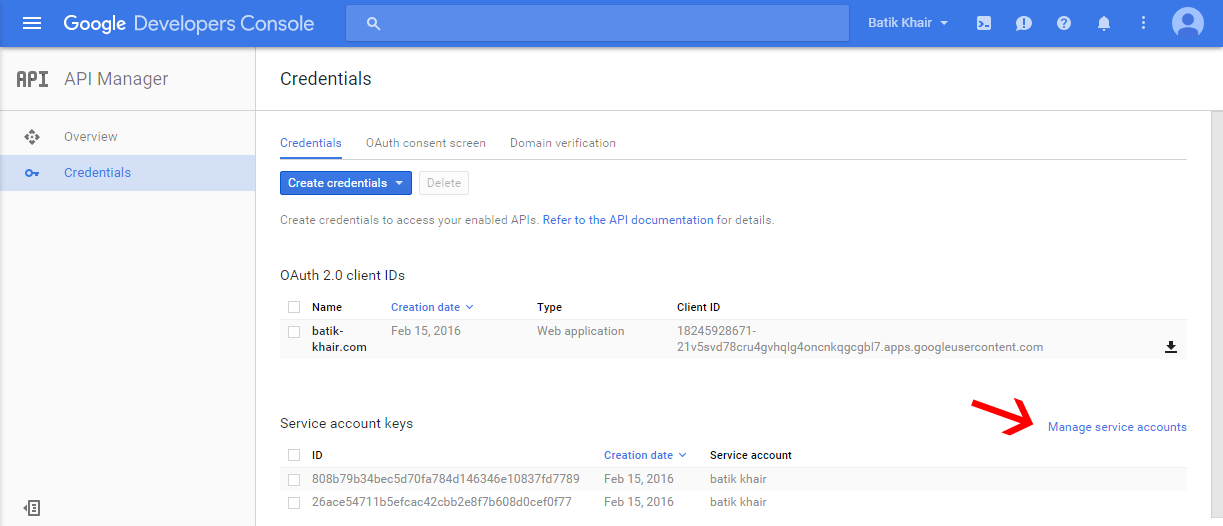1223x526 pixels.
Task: Click the Name column header in OAuth table
Action: tap(327, 307)
